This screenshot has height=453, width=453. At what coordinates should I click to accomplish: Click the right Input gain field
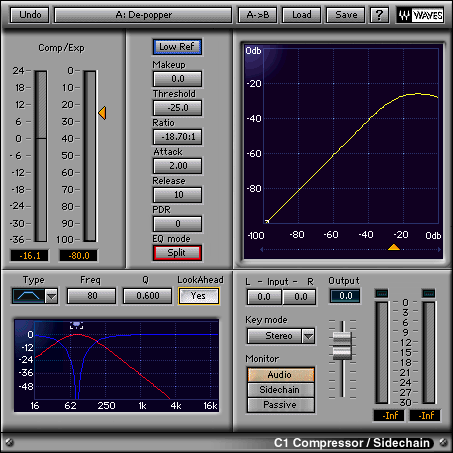click(300, 297)
